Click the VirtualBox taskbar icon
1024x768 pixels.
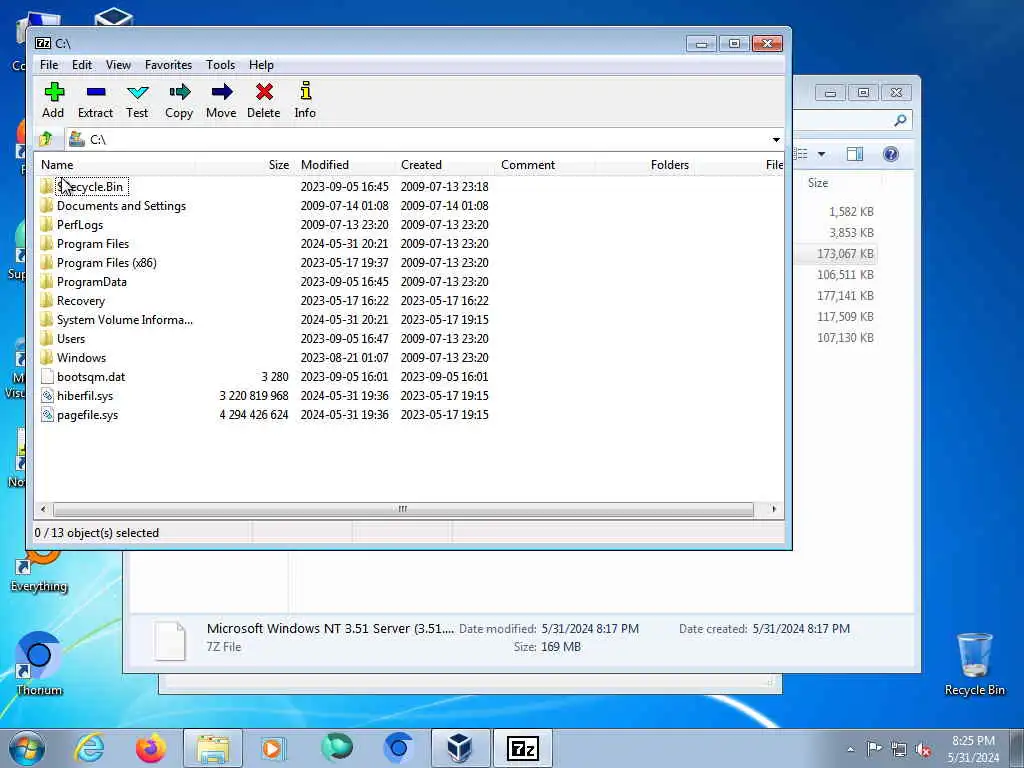pos(460,748)
